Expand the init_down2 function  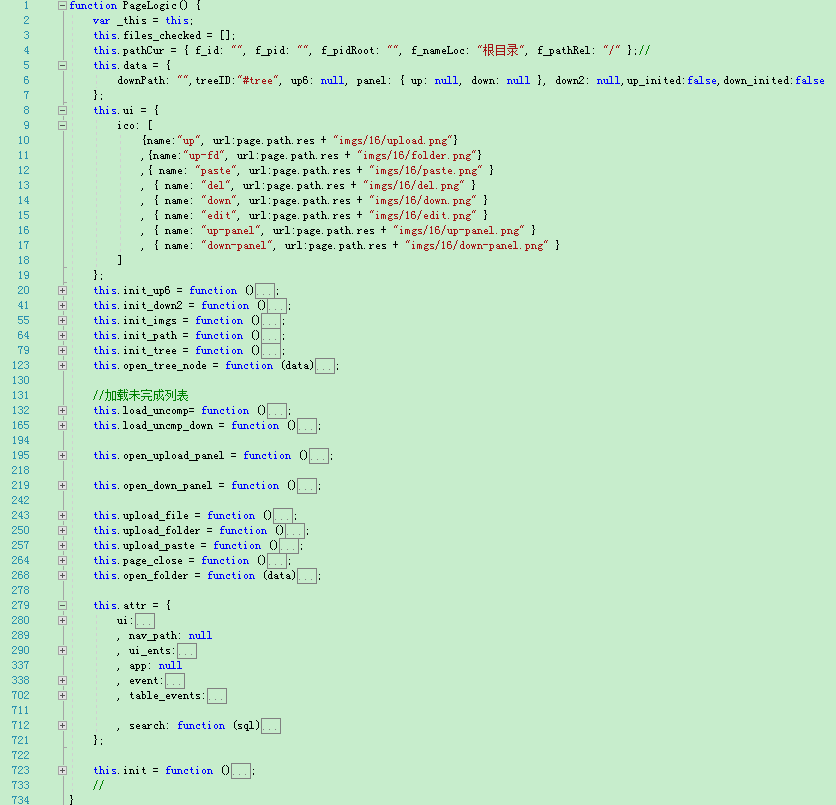62,305
